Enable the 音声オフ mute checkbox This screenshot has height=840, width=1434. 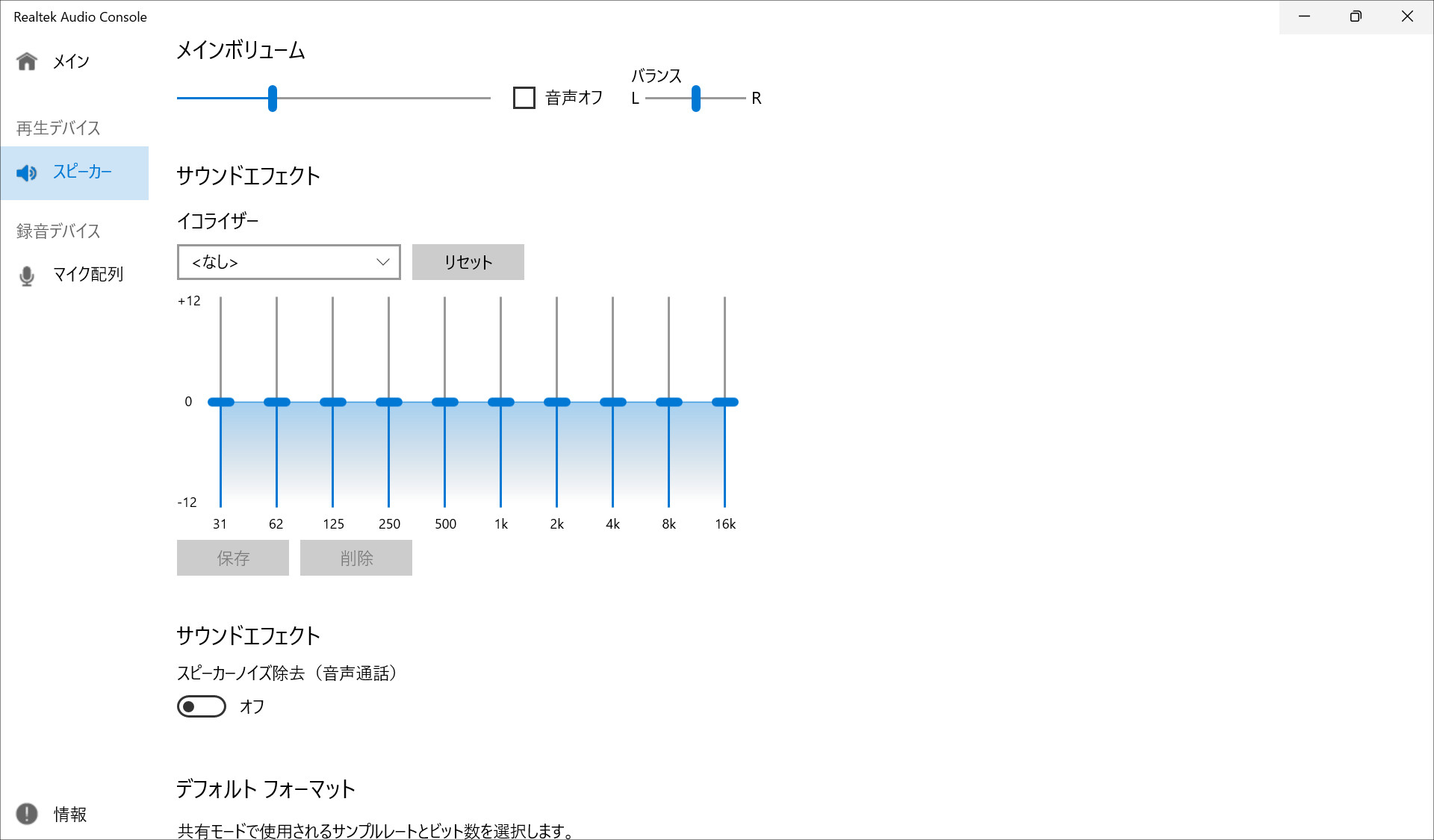[x=524, y=98]
